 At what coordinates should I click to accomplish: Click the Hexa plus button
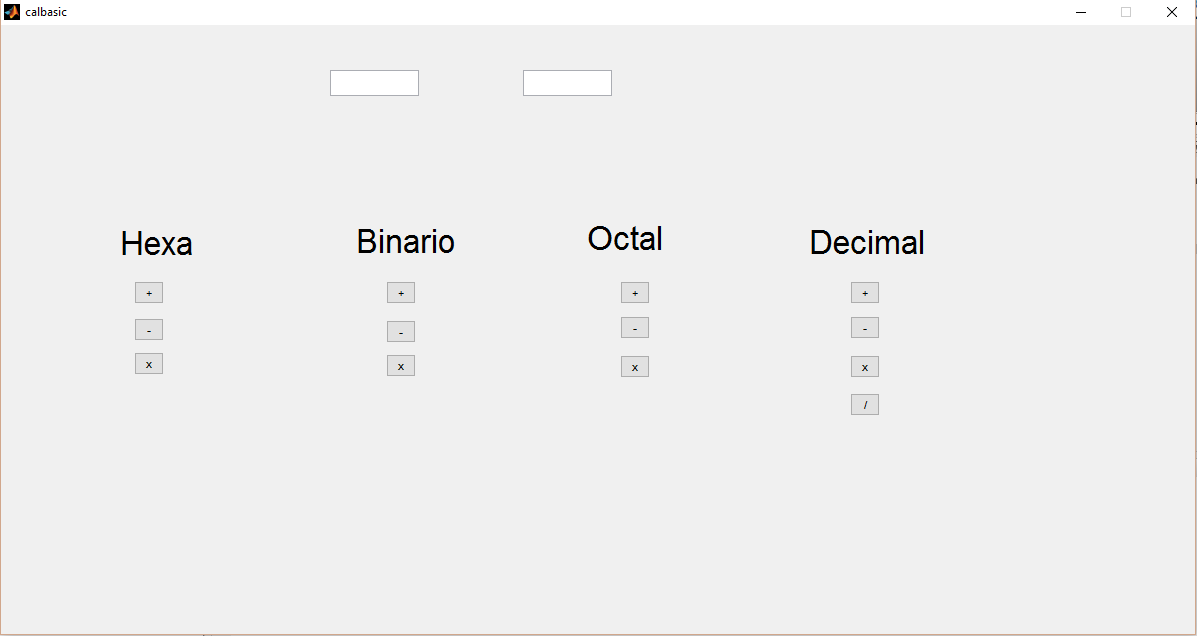[149, 292]
